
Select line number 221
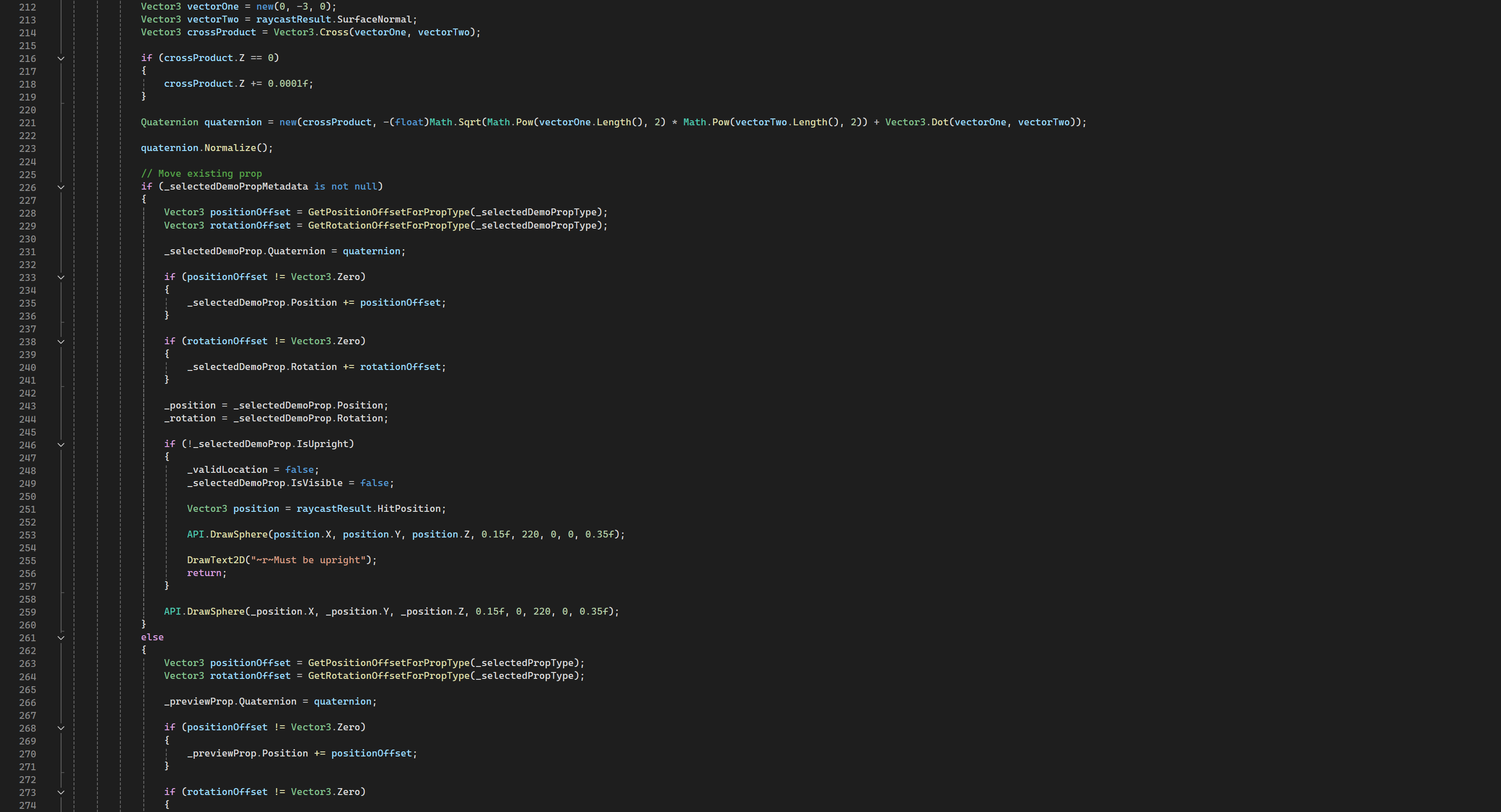pos(27,123)
